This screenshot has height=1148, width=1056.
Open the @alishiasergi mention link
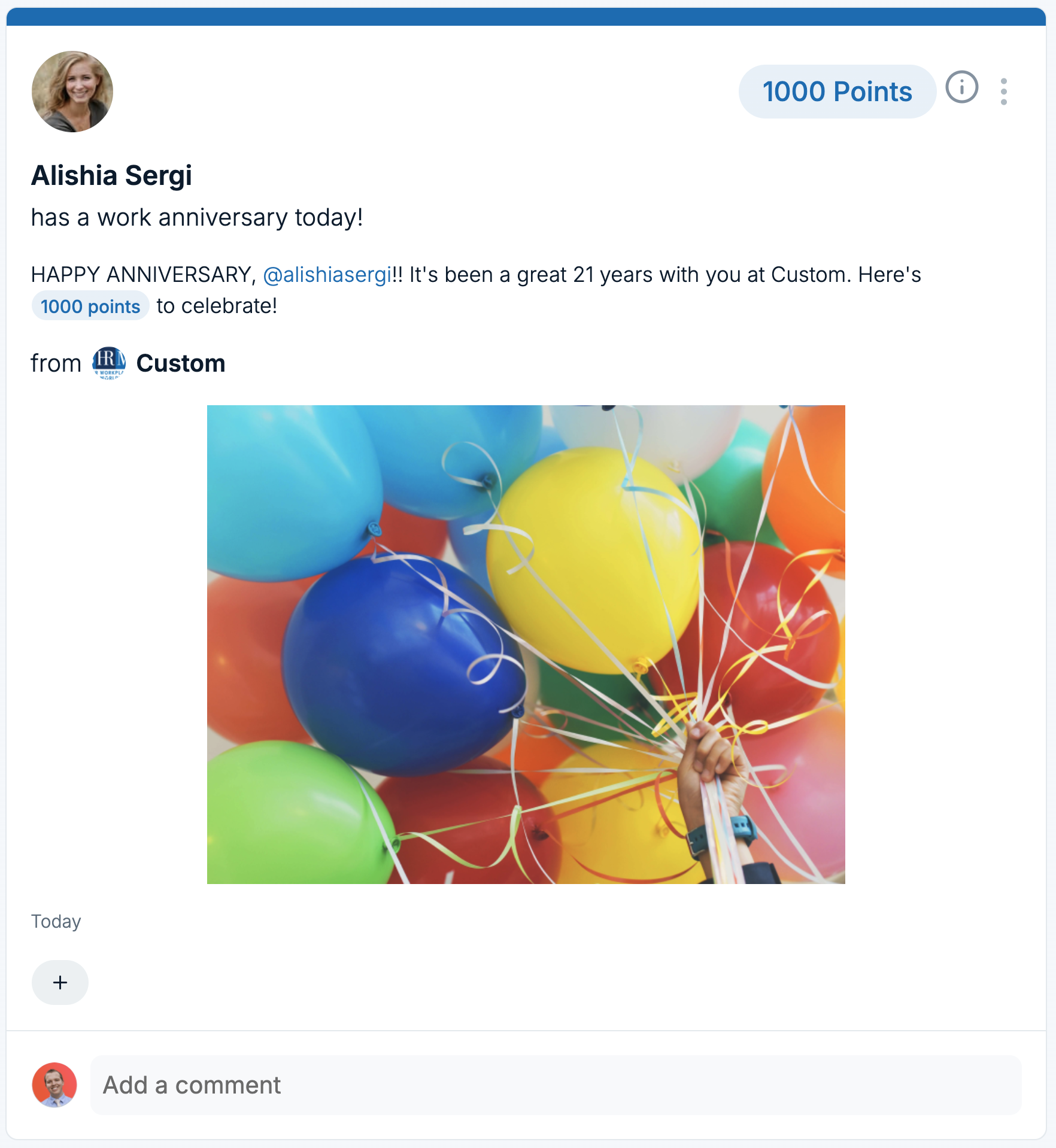[x=327, y=275]
